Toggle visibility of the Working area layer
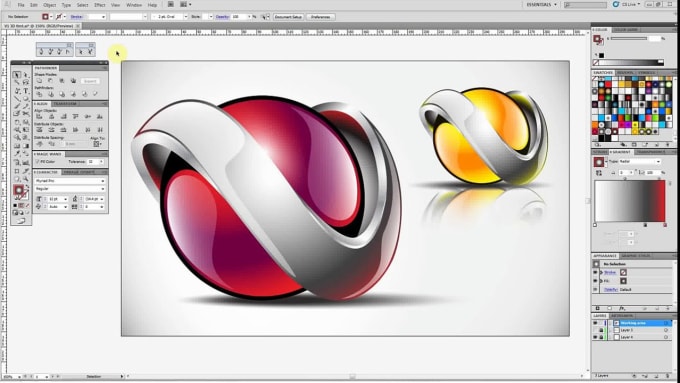The height and width of the screenshot is (383, 680). tap(595, 323)
